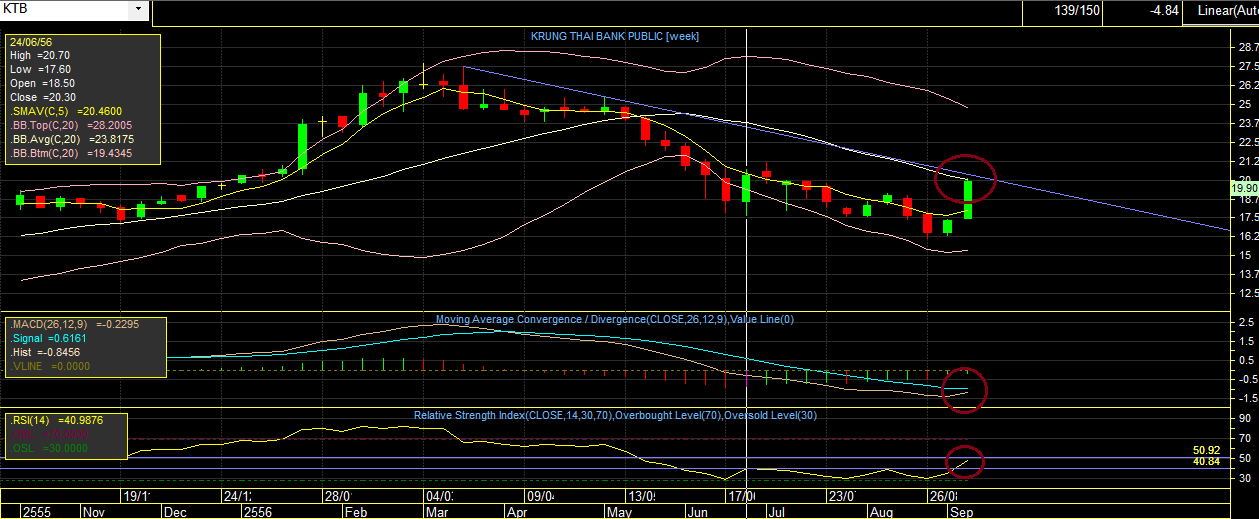Click the KTB symbol input field
This screenshot has width=1259, height=519.
(65, 9)
